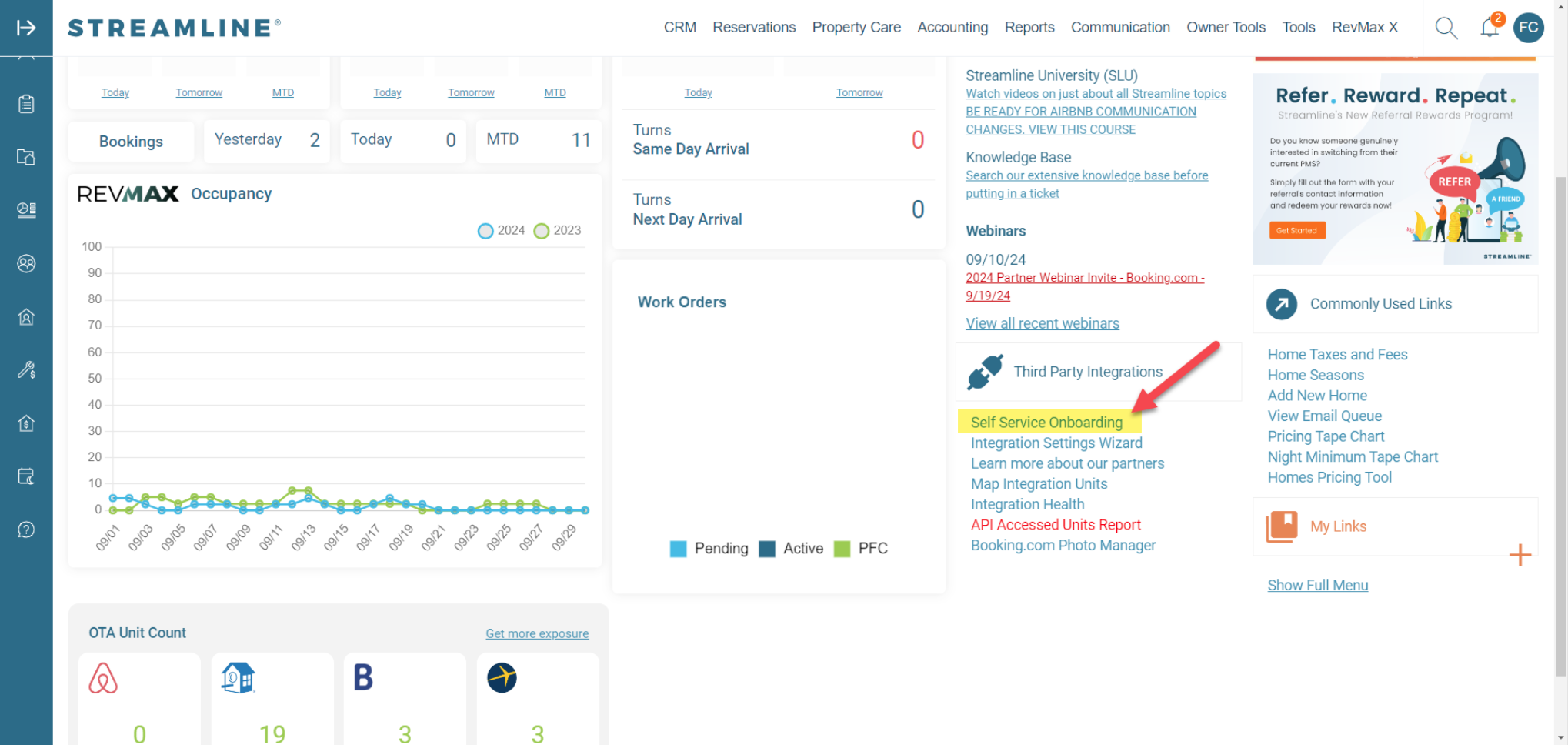Open notifications bell icon

1490,28
